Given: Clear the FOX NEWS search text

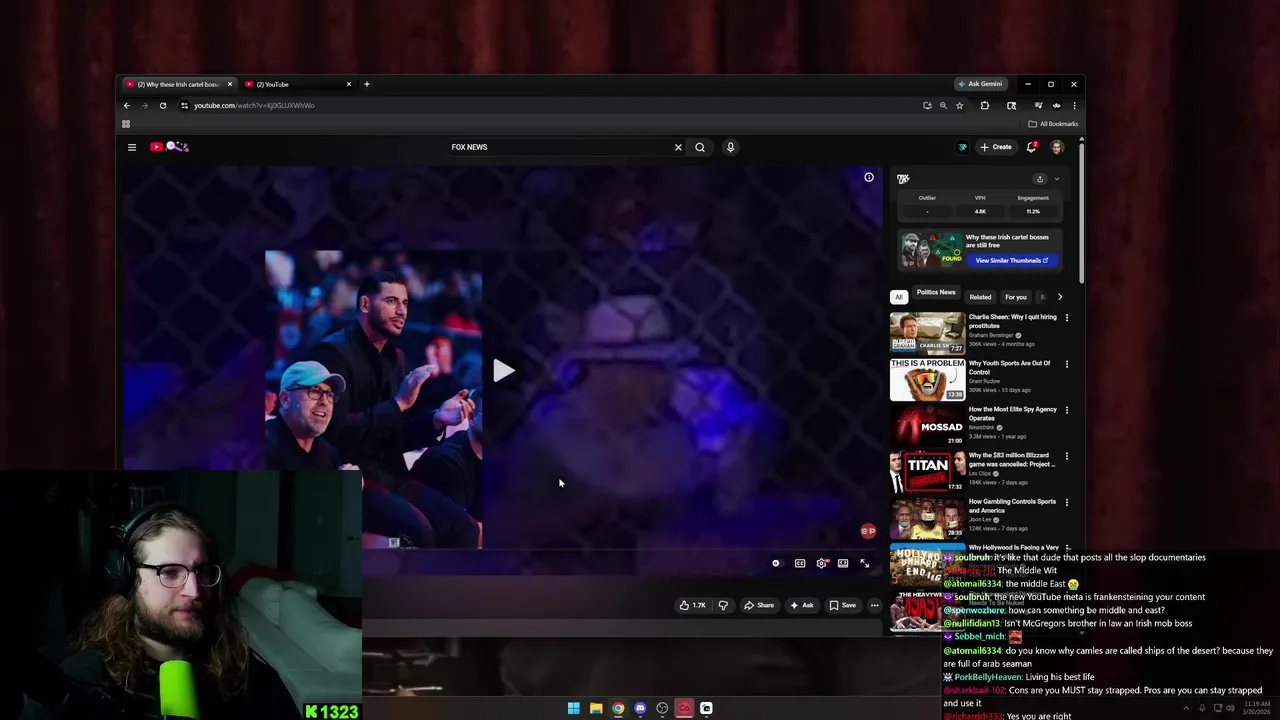Looking at the screenshot, I should tap(678, 147).
